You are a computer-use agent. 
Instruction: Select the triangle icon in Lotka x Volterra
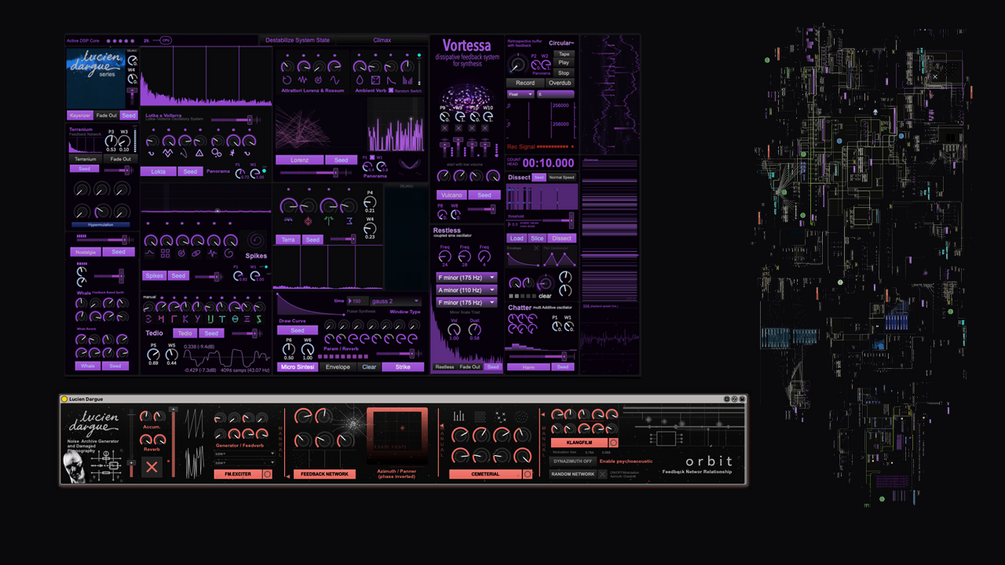[x=199, y=154]
